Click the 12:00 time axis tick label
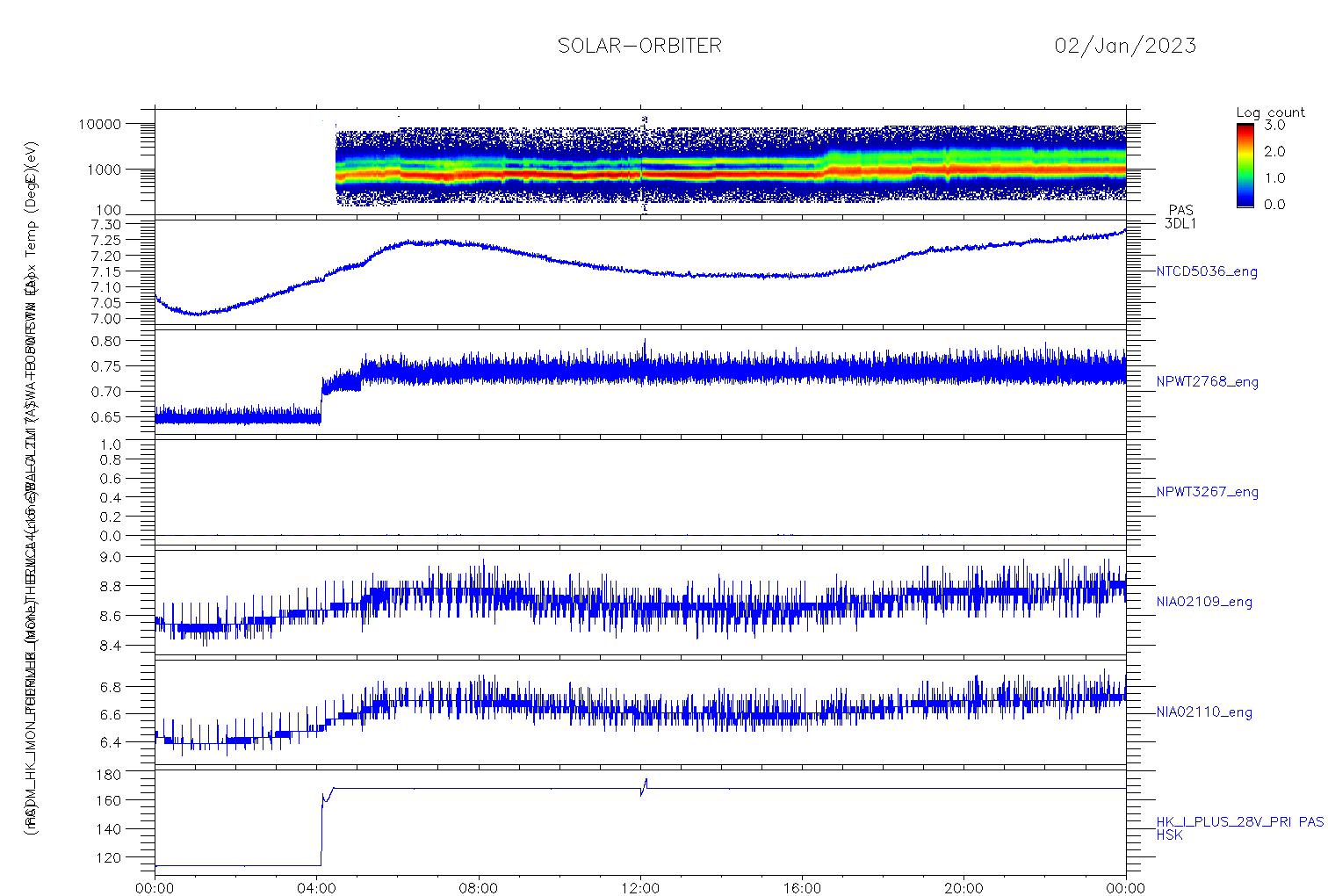This screenshot has width=1328, height=896. click(x=640, y=888)
